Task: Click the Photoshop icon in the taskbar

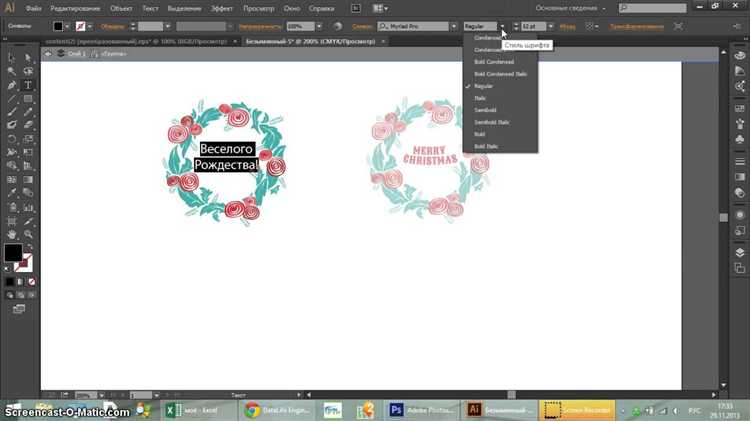Action: coord(396,410)
